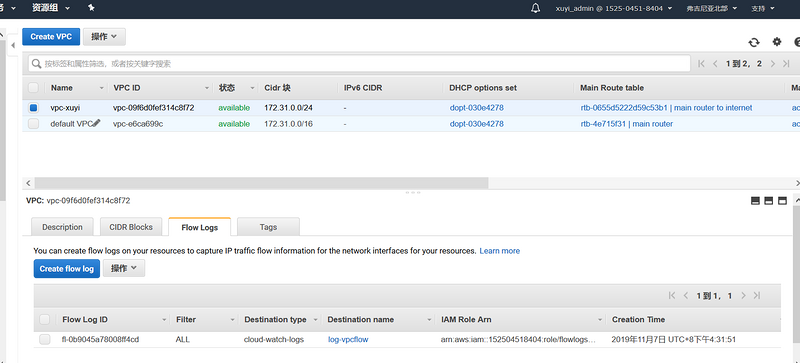
Task: Open the 操作 dropdown next to Create VPC
Action: [x=104, y=37]
